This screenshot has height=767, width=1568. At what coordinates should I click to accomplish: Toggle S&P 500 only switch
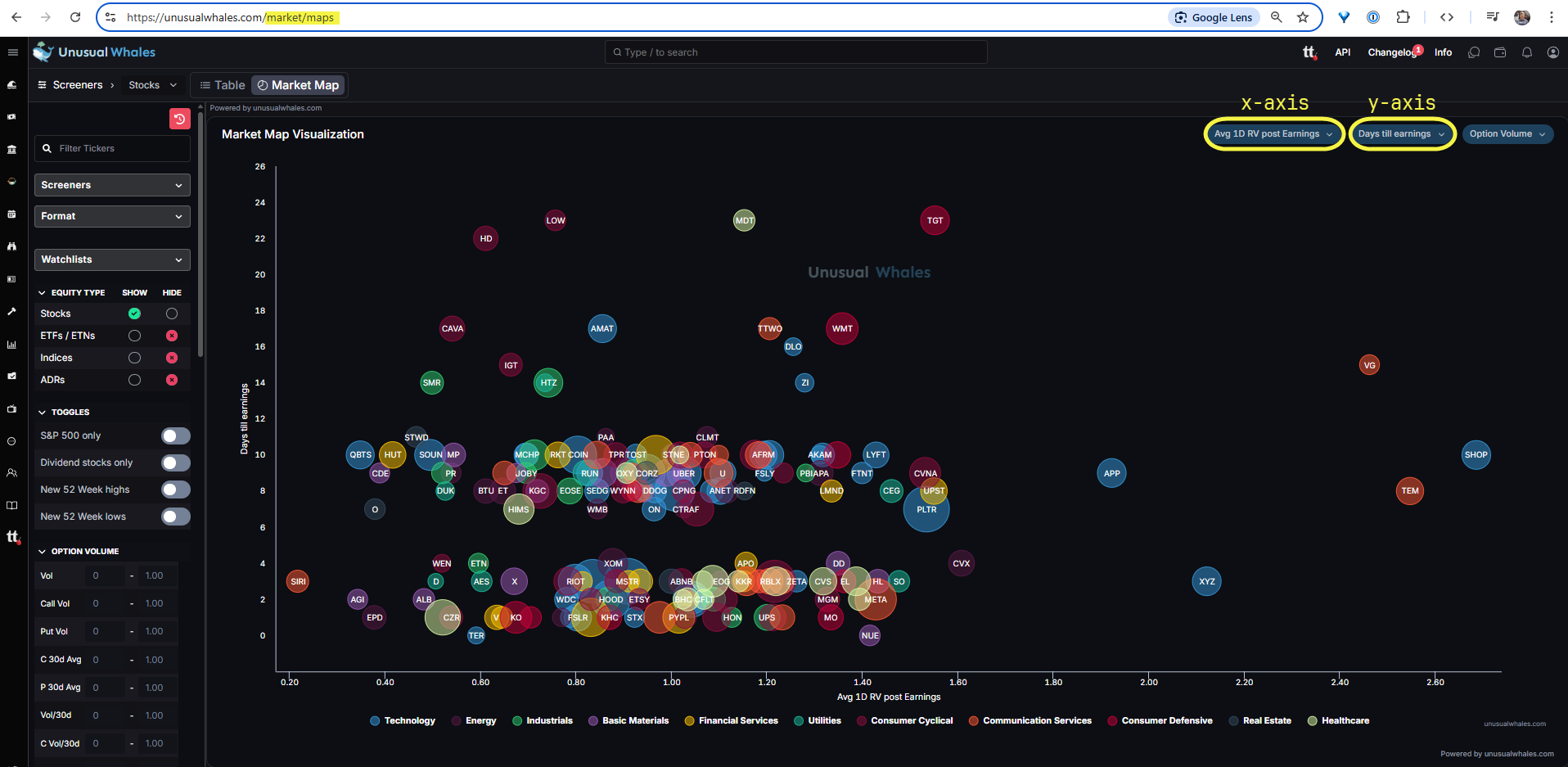[175, 435]
